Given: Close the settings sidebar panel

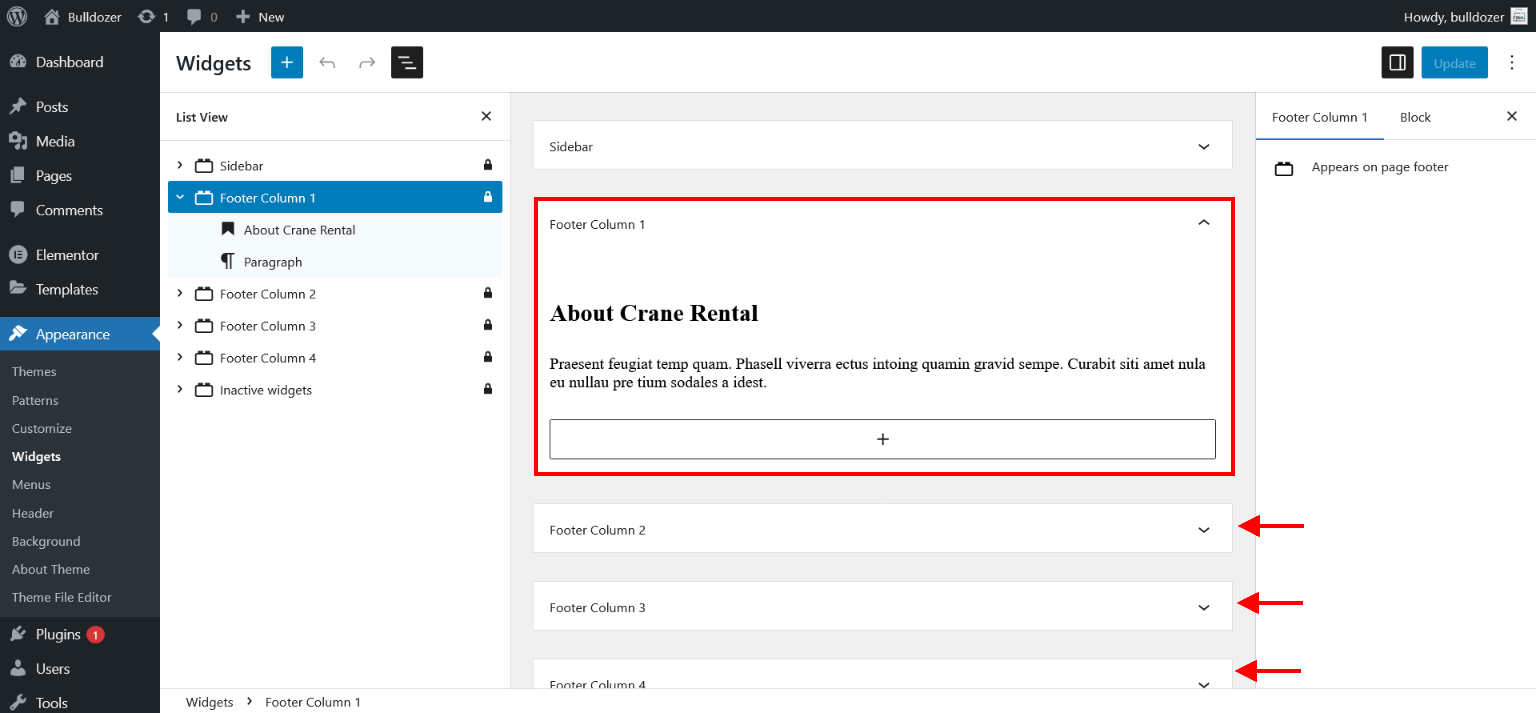Looking at the screenshot, I should 1511,116.
